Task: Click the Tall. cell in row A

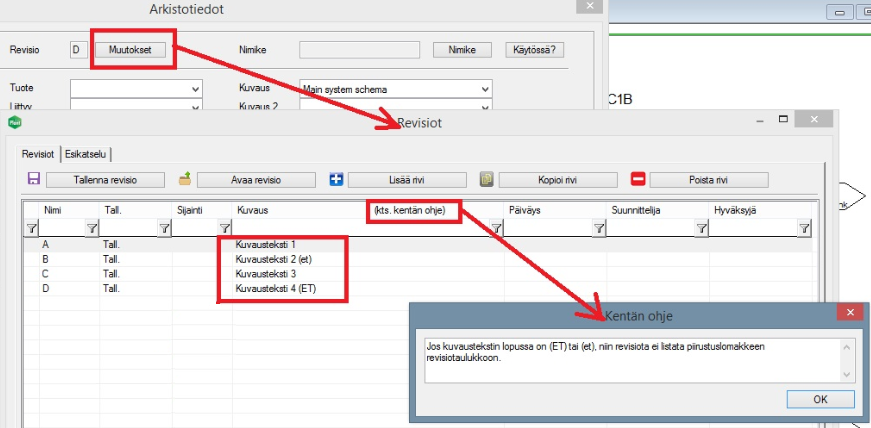Action: coord(136,245)
